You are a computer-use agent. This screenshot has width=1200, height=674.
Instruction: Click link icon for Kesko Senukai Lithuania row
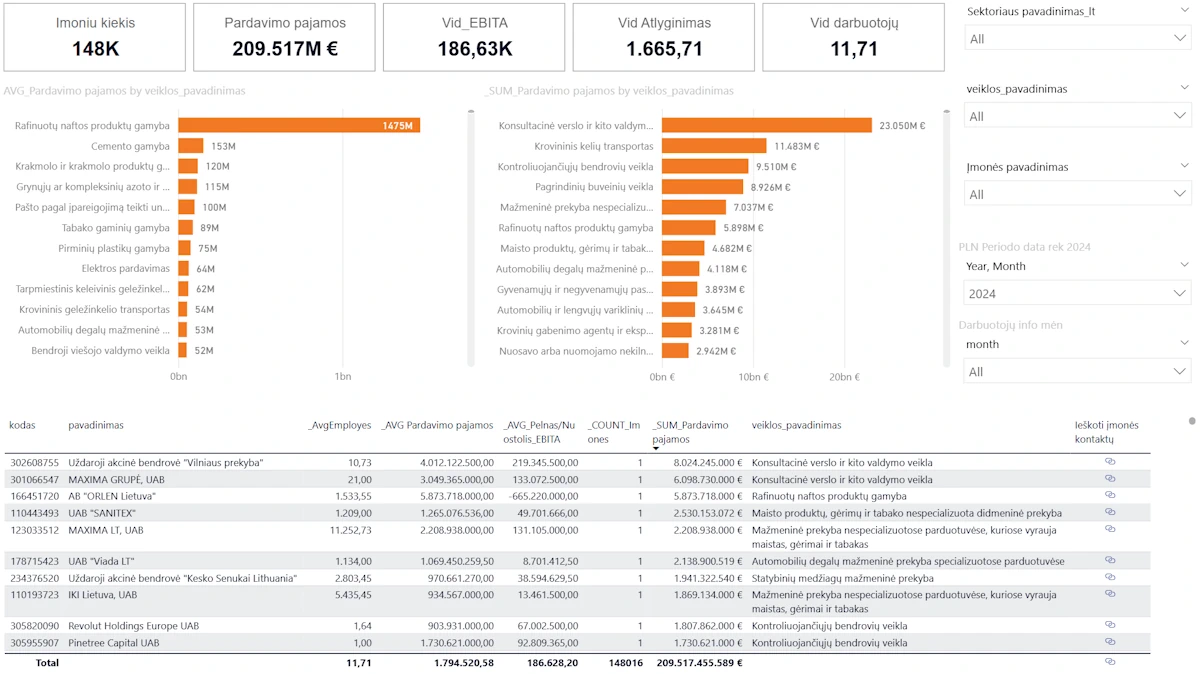tap(1109, 577)
